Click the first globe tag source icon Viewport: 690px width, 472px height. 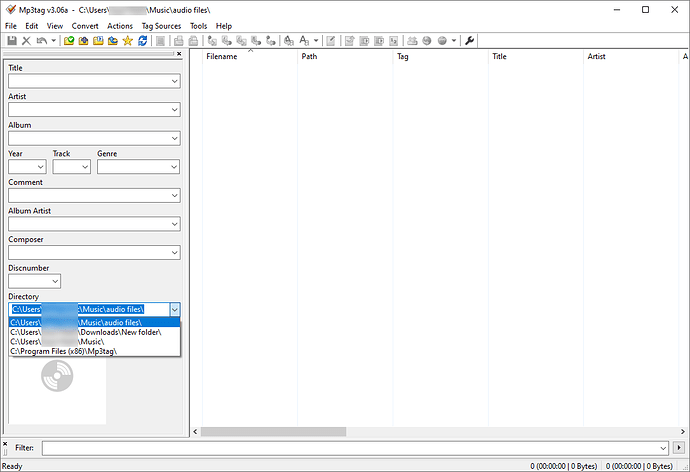(x=427, y=41)
